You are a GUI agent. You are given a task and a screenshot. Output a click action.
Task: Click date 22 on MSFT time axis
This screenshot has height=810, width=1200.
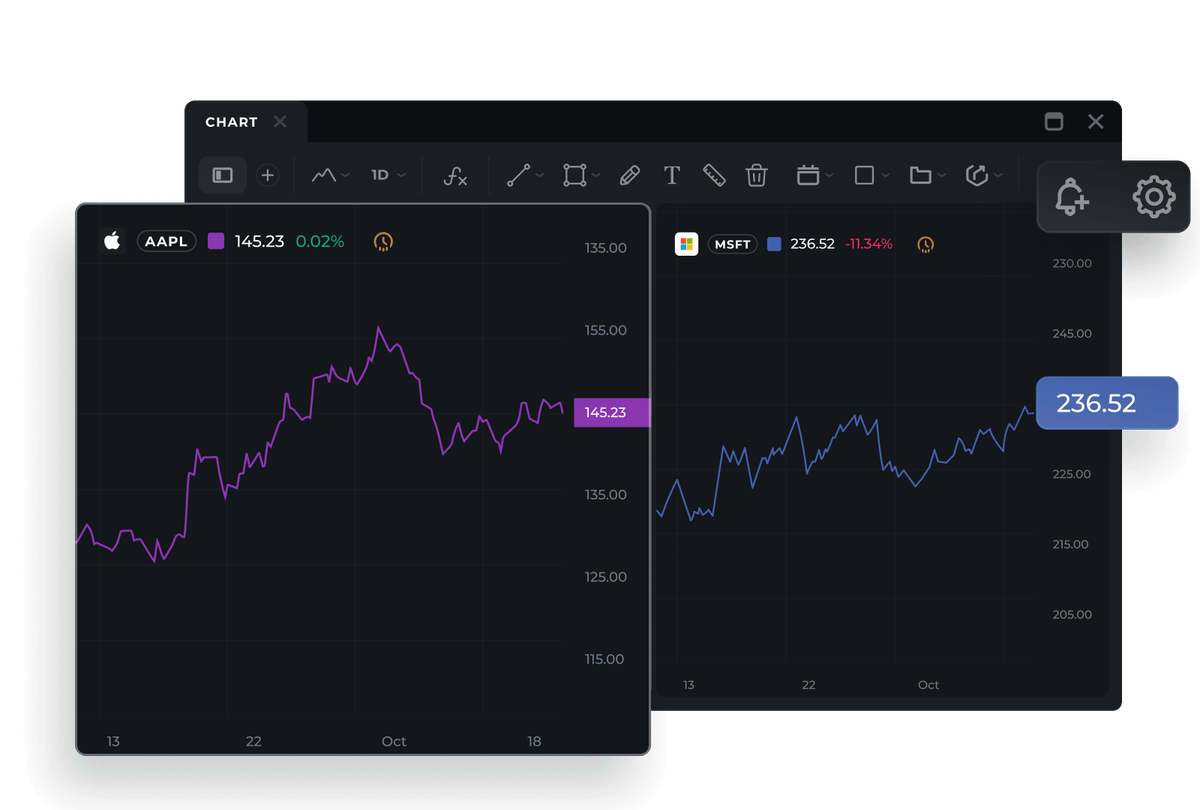(x=809, y=685)
